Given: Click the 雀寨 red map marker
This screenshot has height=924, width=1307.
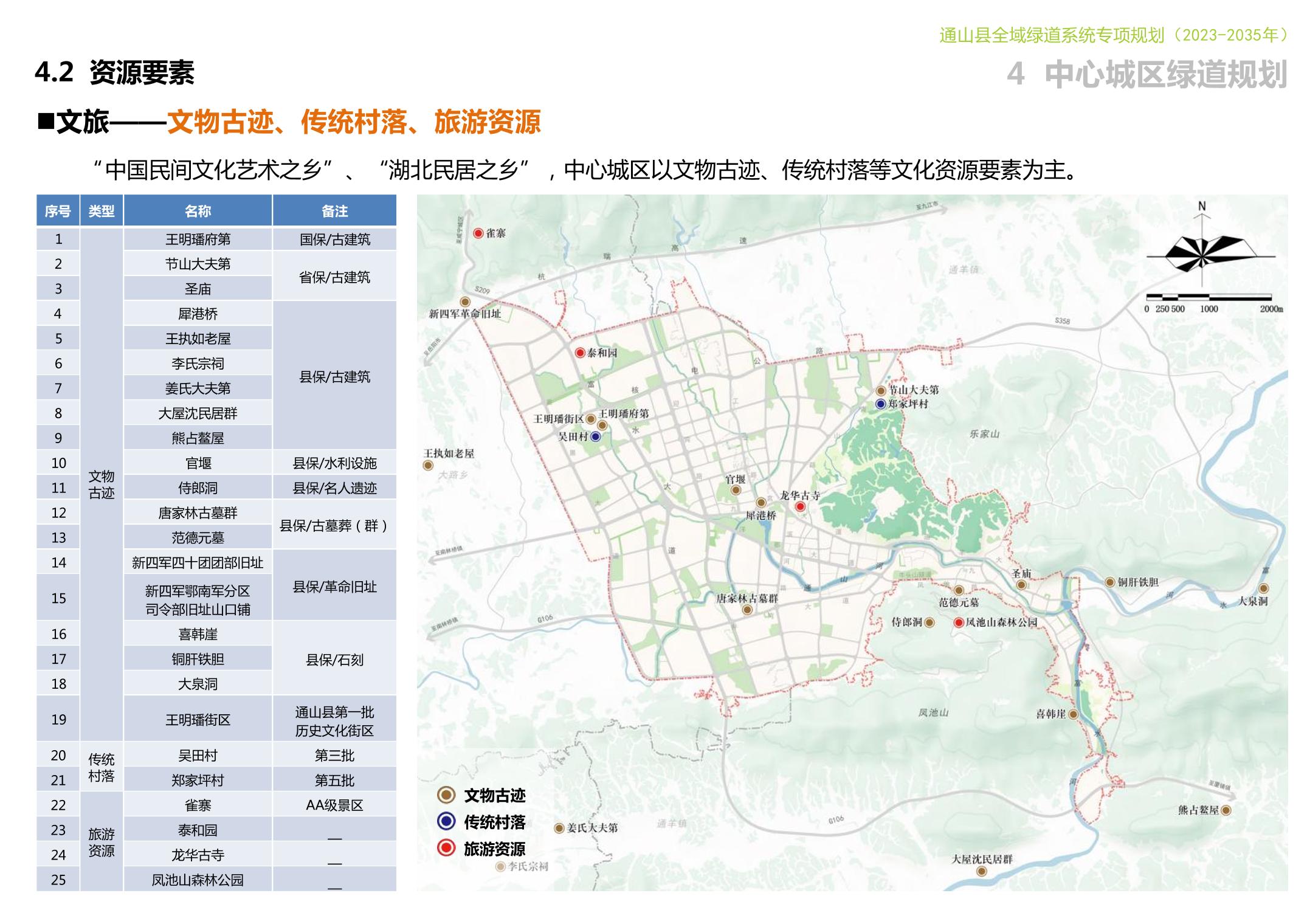Looking at the screenshot, I should click(x=478, y=233).
